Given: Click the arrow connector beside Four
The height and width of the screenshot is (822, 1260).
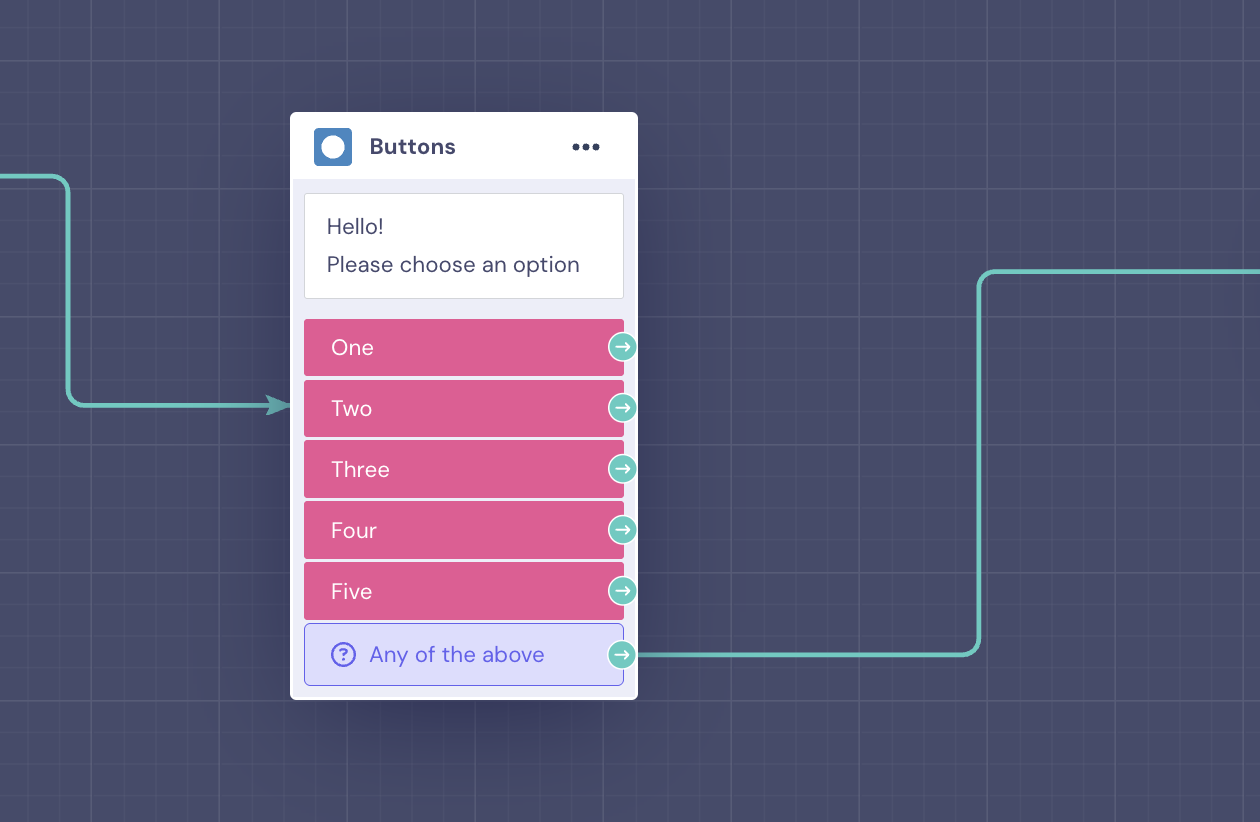Looking at the screenshot, I should tap(623, 530).
